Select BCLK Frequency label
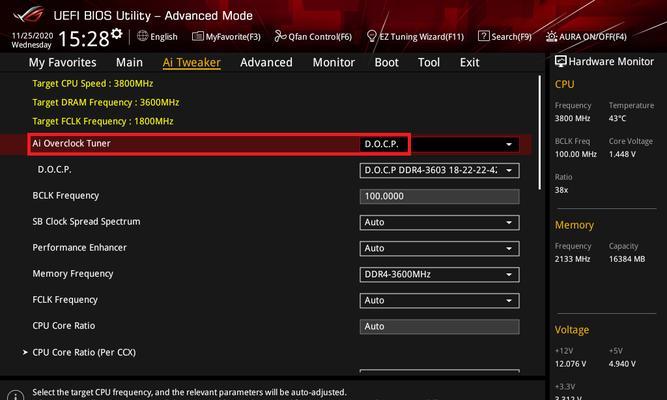Viewport: 667px width, 400px height. click(x=66, y=196)
